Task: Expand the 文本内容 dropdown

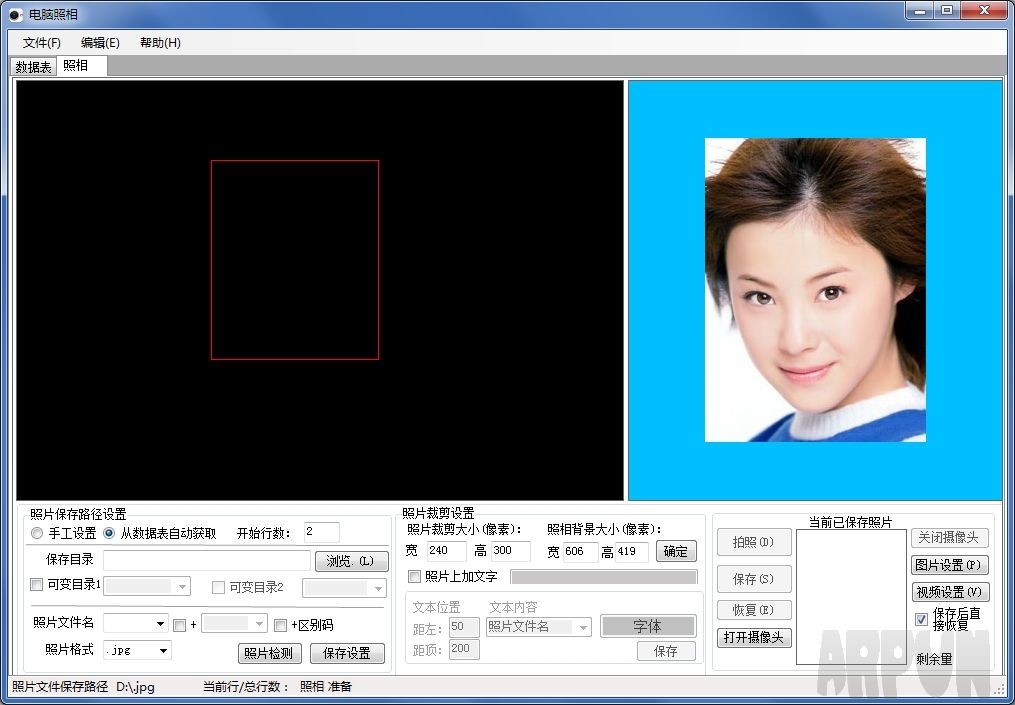Action: pyautogui.click(x=584, y=627)
